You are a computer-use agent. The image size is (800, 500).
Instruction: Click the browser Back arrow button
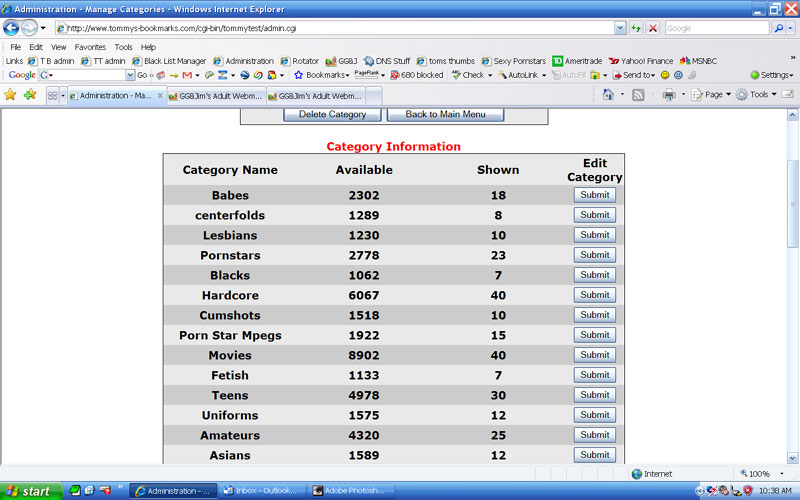pos(13,28)
